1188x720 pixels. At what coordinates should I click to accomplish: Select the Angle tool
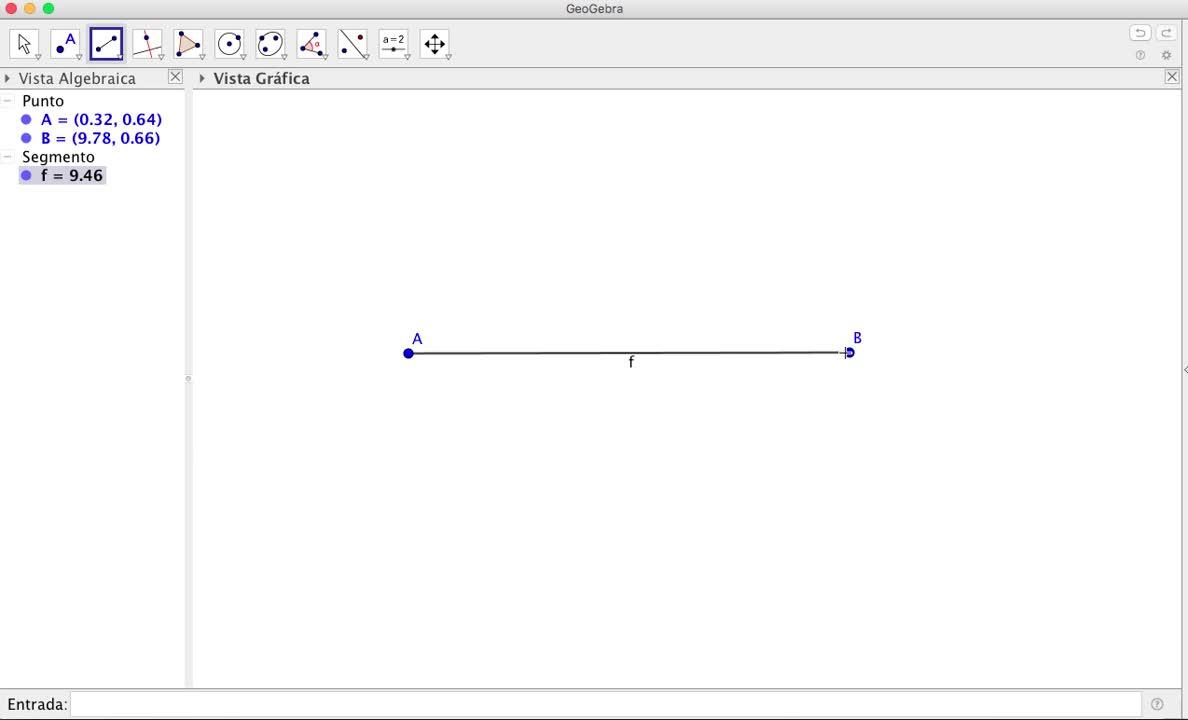click(x=311, y=44)
